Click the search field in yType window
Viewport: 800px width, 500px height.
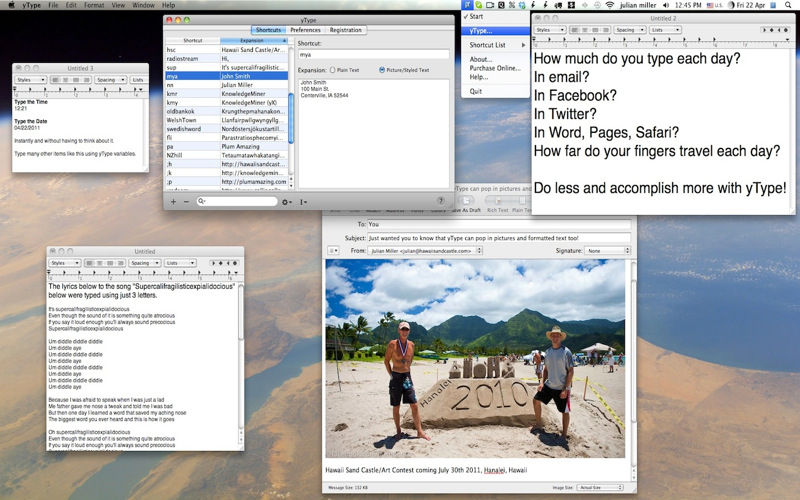point(237,202)
